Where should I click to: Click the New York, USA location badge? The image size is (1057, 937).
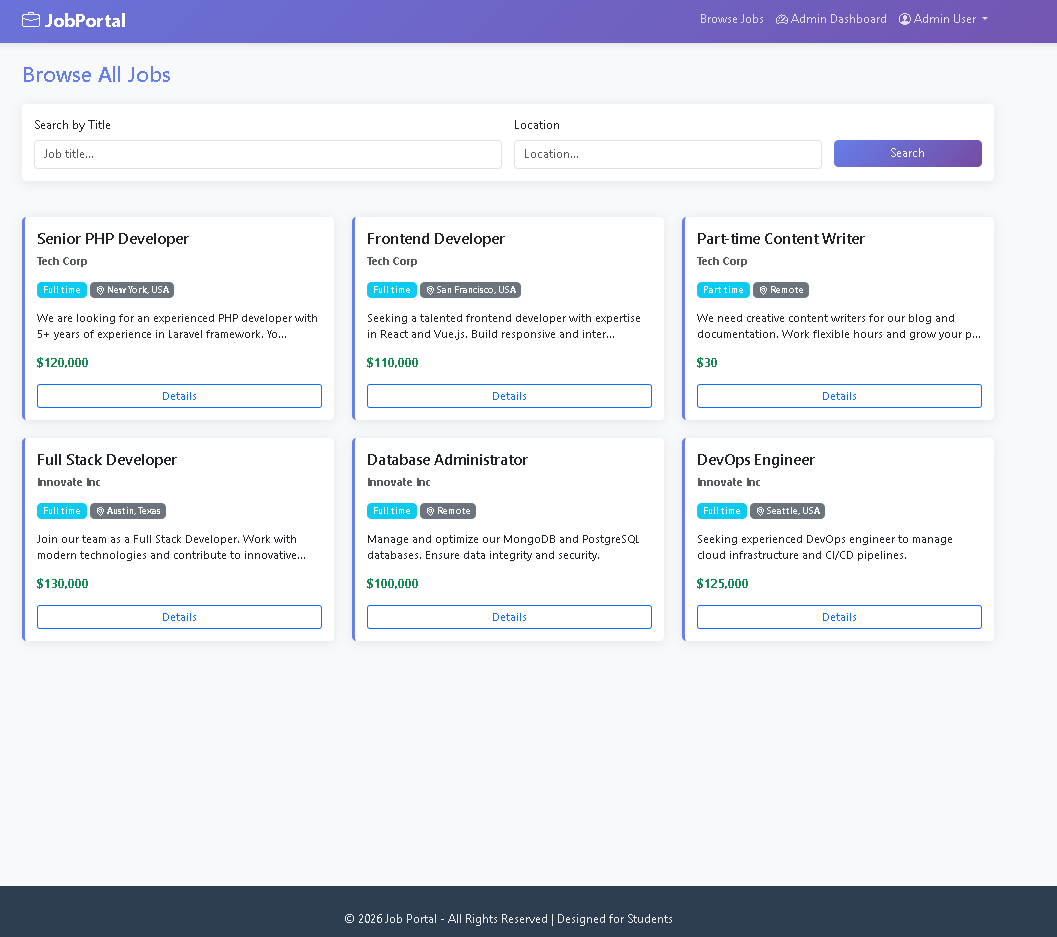[x=132, y=290]
